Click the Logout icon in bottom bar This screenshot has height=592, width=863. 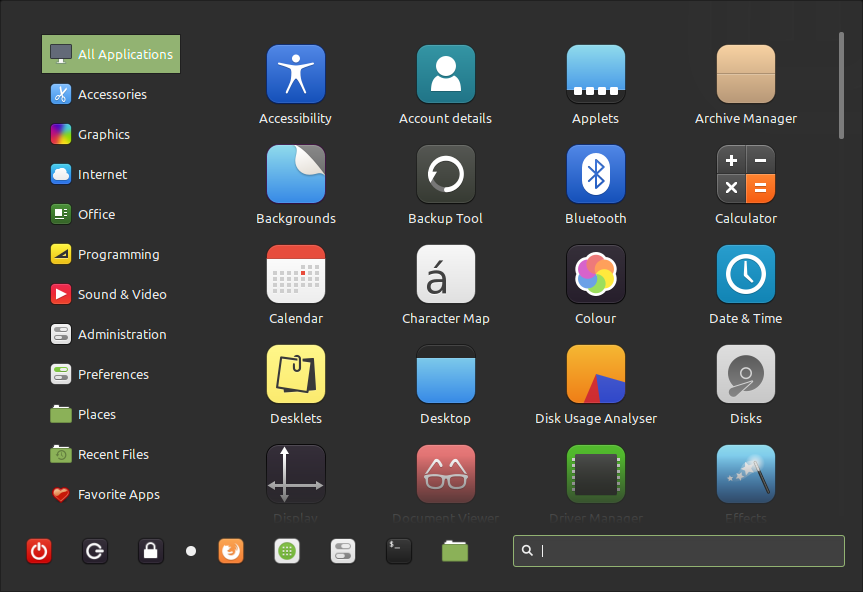pyautogui.click(x=95, y=551)
